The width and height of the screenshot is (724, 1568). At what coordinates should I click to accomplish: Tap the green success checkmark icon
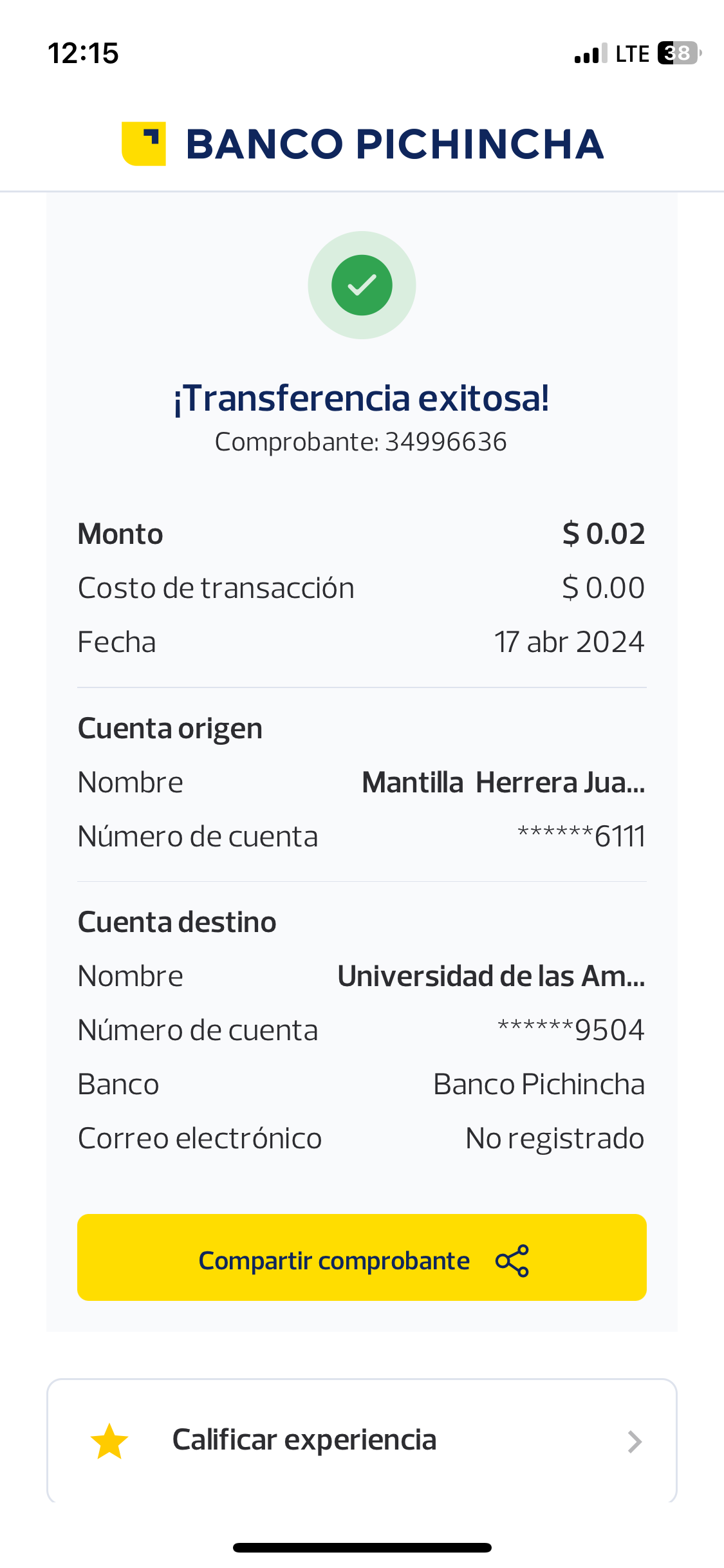(362, 285)
